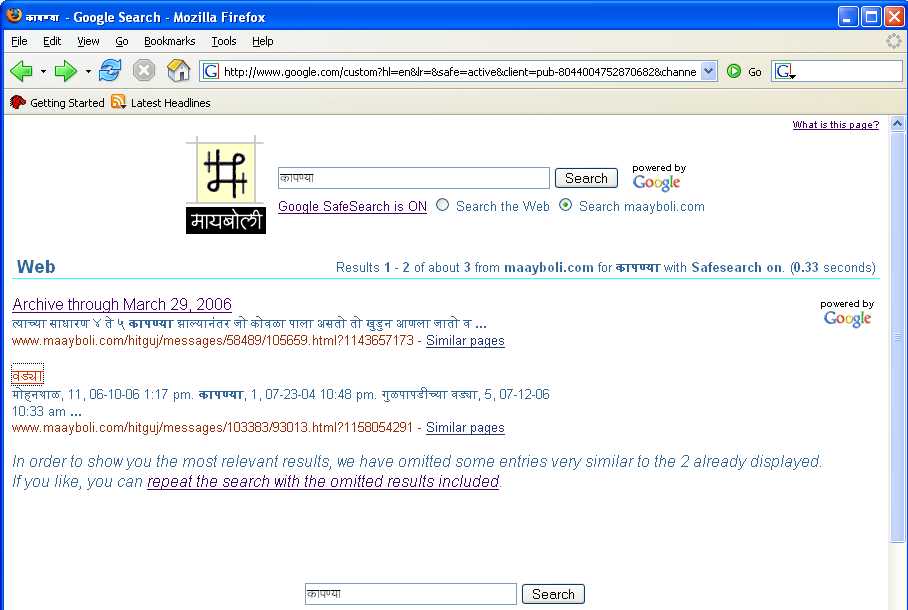Click the Getting Started bookmark label

click(x=67, y=103)
